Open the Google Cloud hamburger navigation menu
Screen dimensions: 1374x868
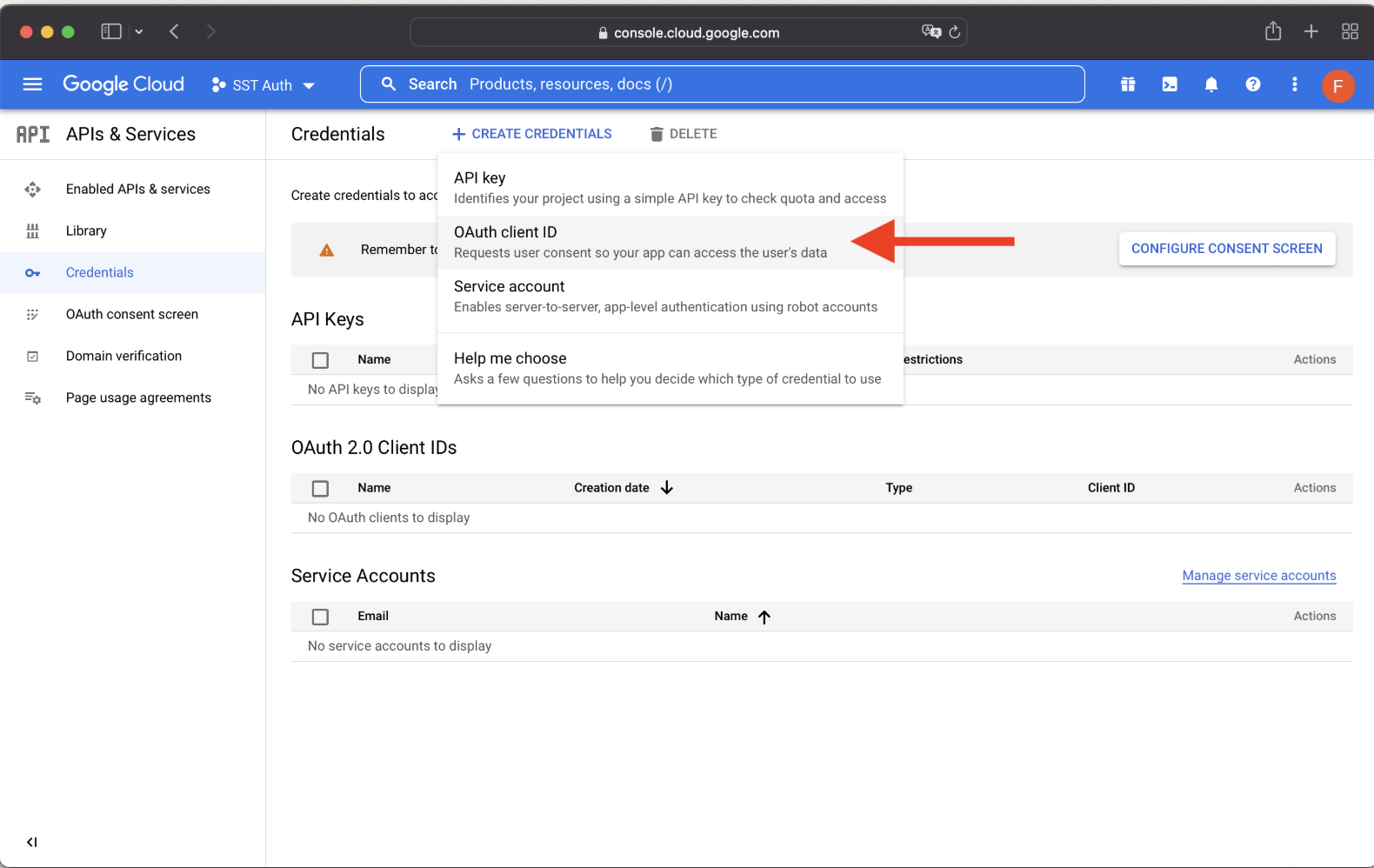point(32,84)
